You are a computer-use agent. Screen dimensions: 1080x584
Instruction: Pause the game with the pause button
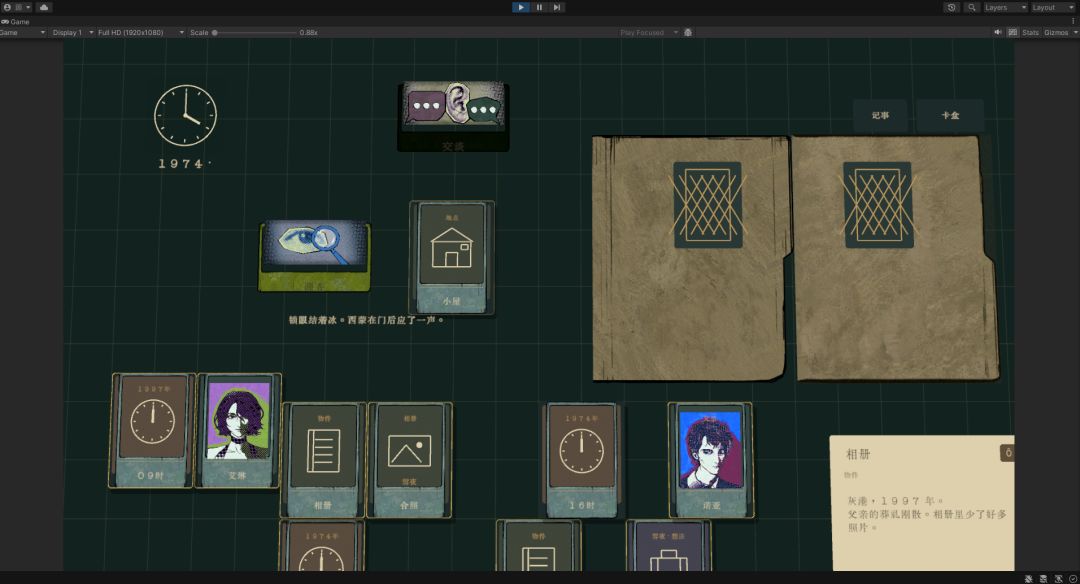(539, 7)
